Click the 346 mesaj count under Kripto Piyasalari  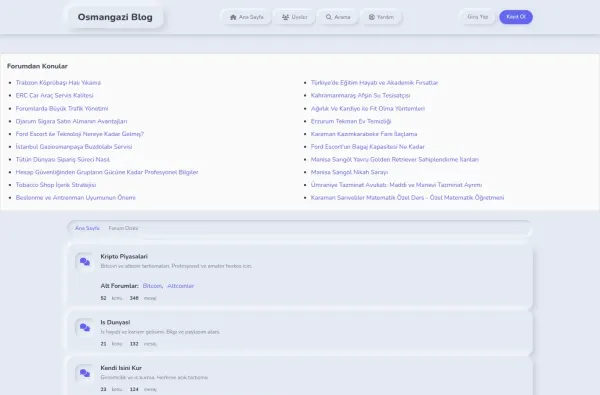click(x=143, y=298)
